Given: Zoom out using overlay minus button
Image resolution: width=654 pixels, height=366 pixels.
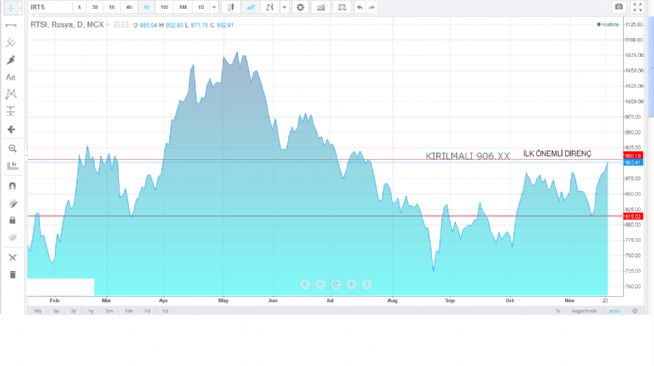Looking at the screenshot, I should coord(320,285).
